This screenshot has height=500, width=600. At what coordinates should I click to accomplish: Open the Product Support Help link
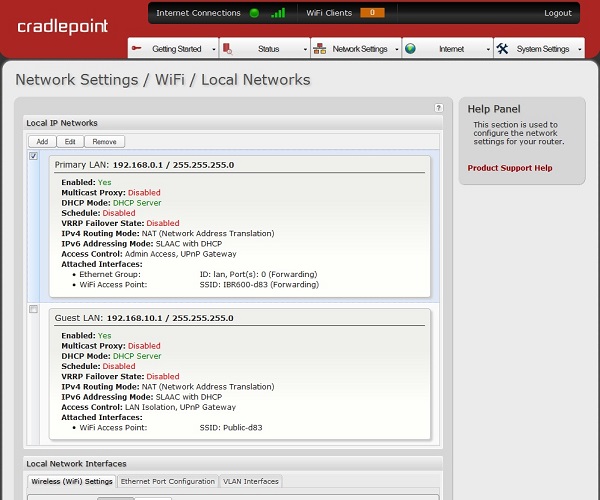tap(509, 168)
